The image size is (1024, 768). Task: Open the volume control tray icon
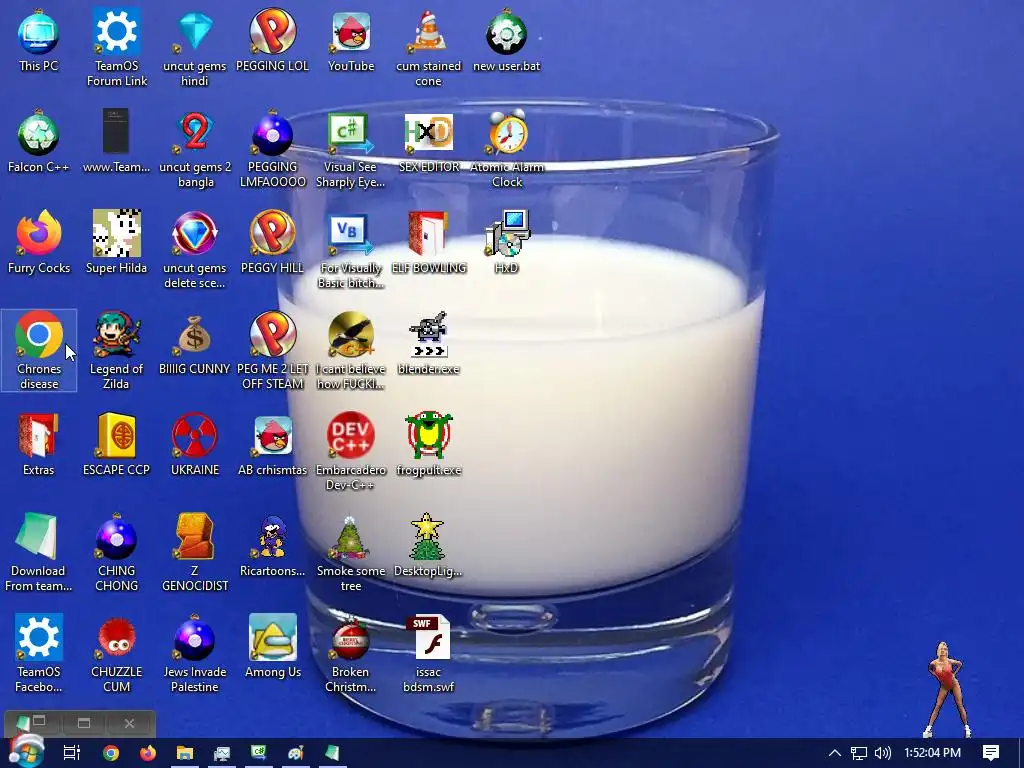[x=883, y=753]
